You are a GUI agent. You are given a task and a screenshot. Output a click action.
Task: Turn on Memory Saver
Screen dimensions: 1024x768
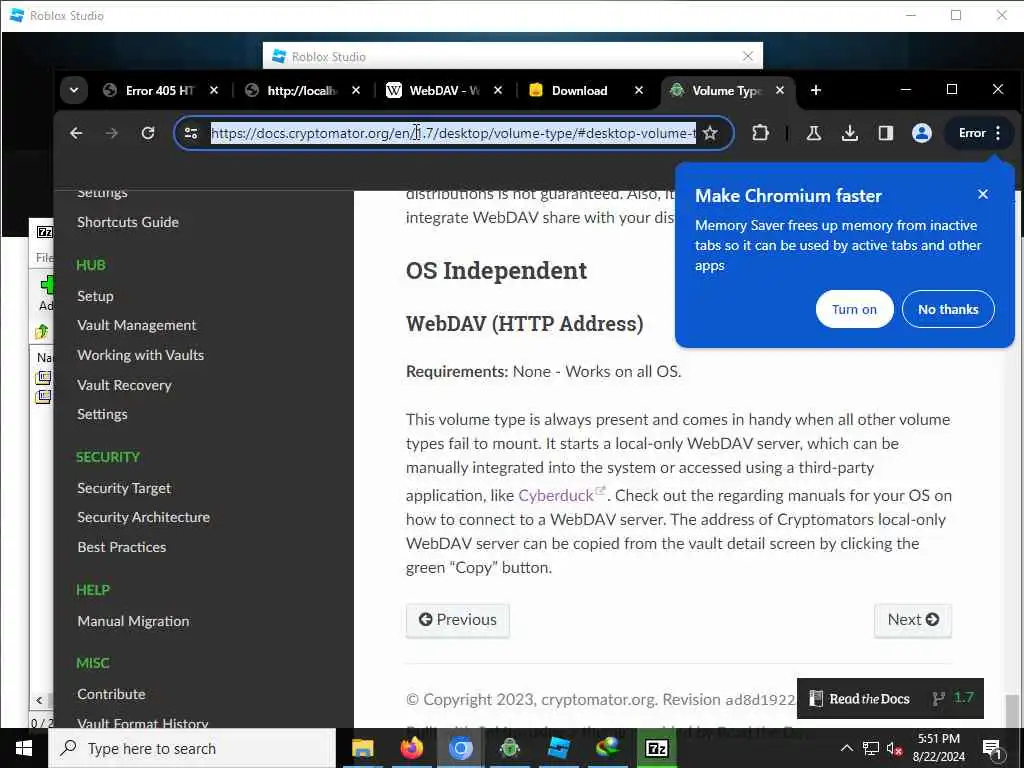pos(854,310)
